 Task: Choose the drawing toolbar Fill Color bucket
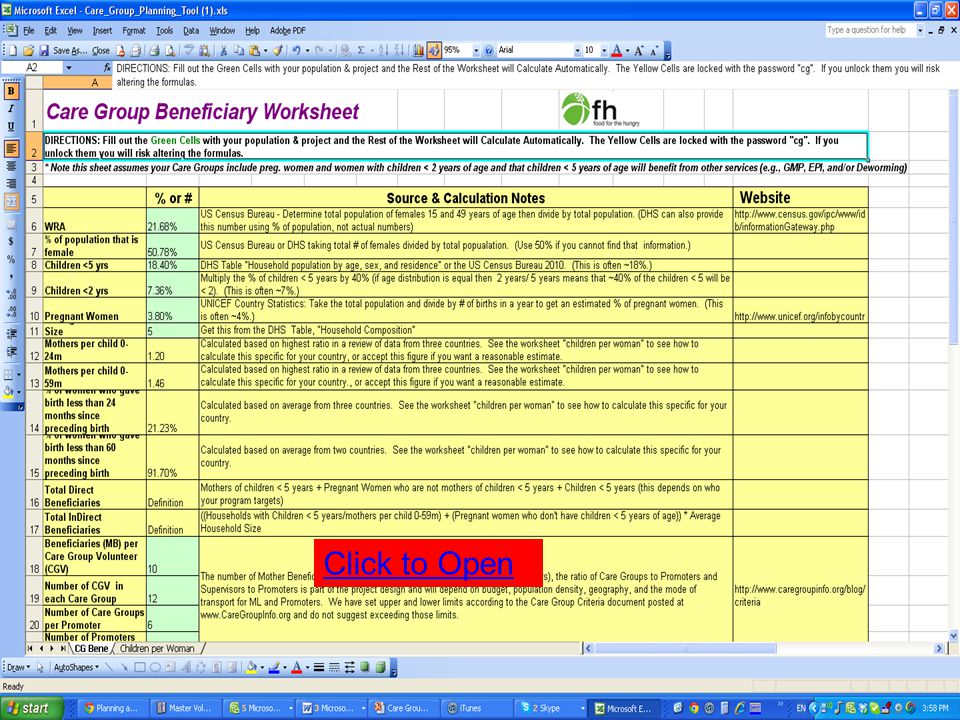coord(251,667)
